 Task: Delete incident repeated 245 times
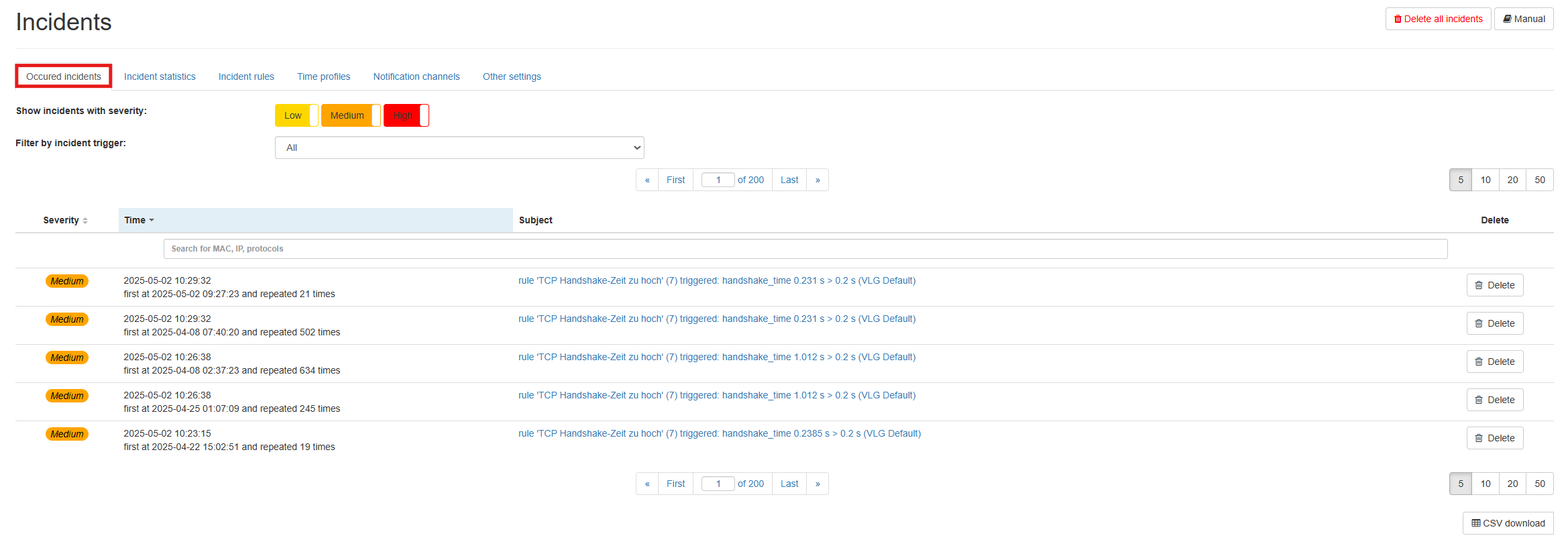(x=1495, y=400)
